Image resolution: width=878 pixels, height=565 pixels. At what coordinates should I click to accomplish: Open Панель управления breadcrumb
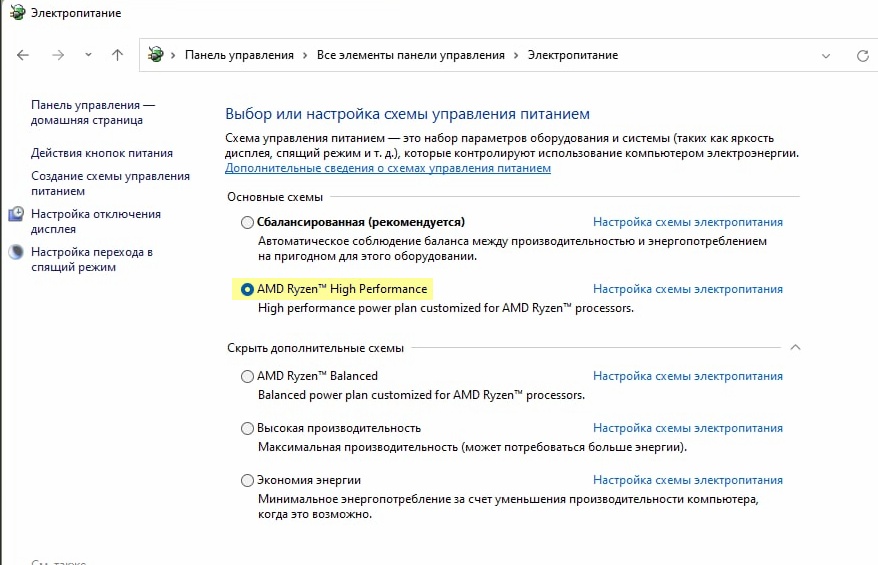pos(239,55)
